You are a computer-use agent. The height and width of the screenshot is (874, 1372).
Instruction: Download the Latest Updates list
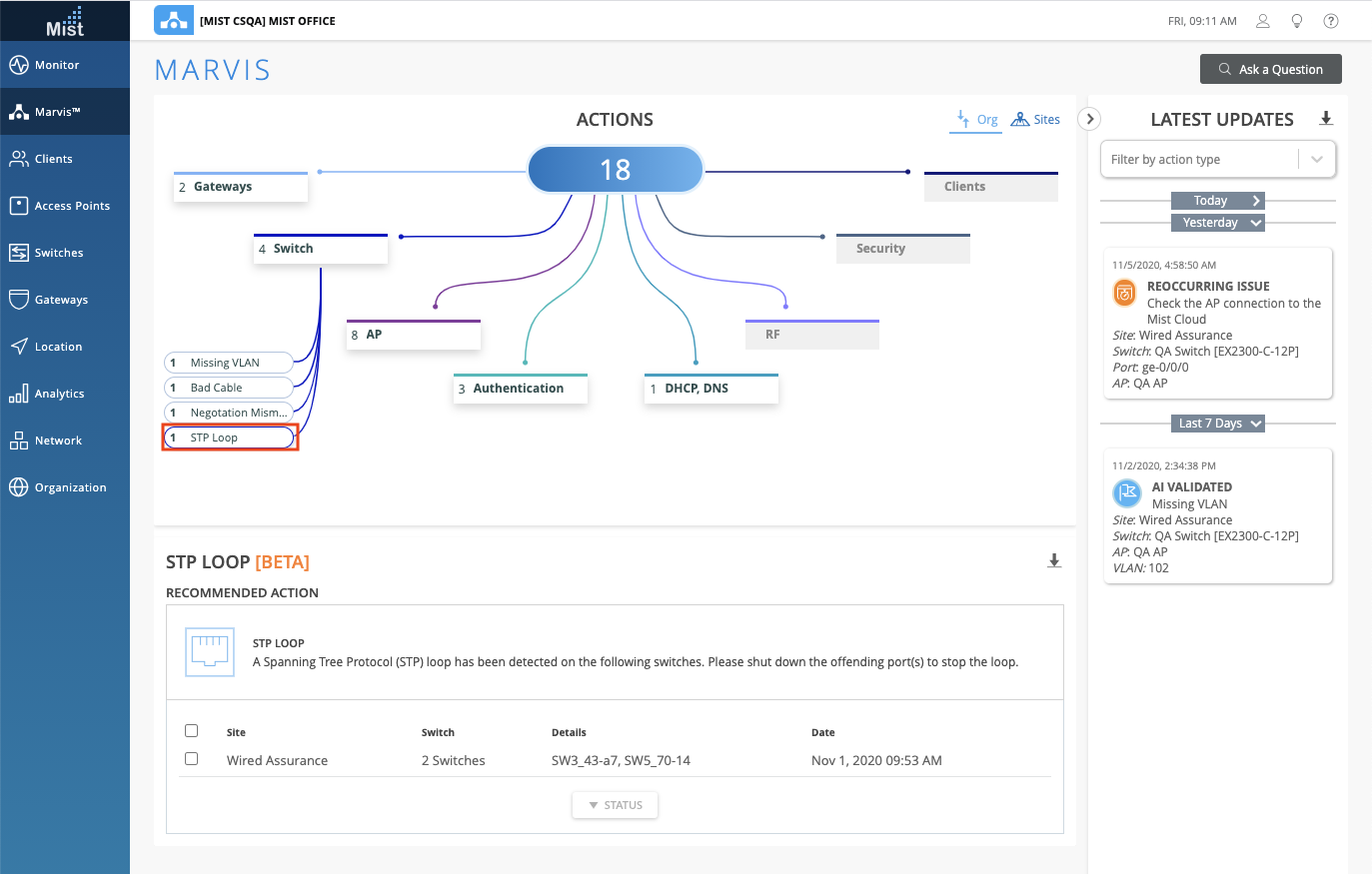pyautogui.click(x=1326, y=119)
